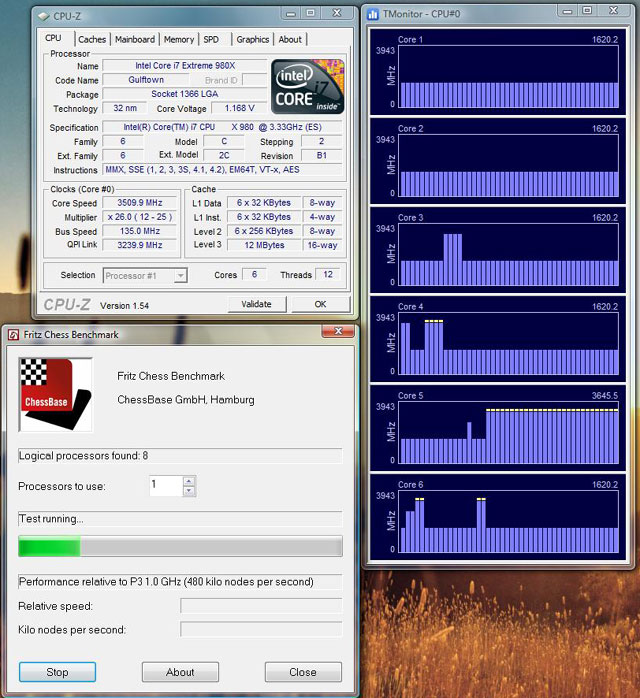Click the Relative speed result field
The width and height of the screenshot is (640, 698).
click(x=261, y=606)
